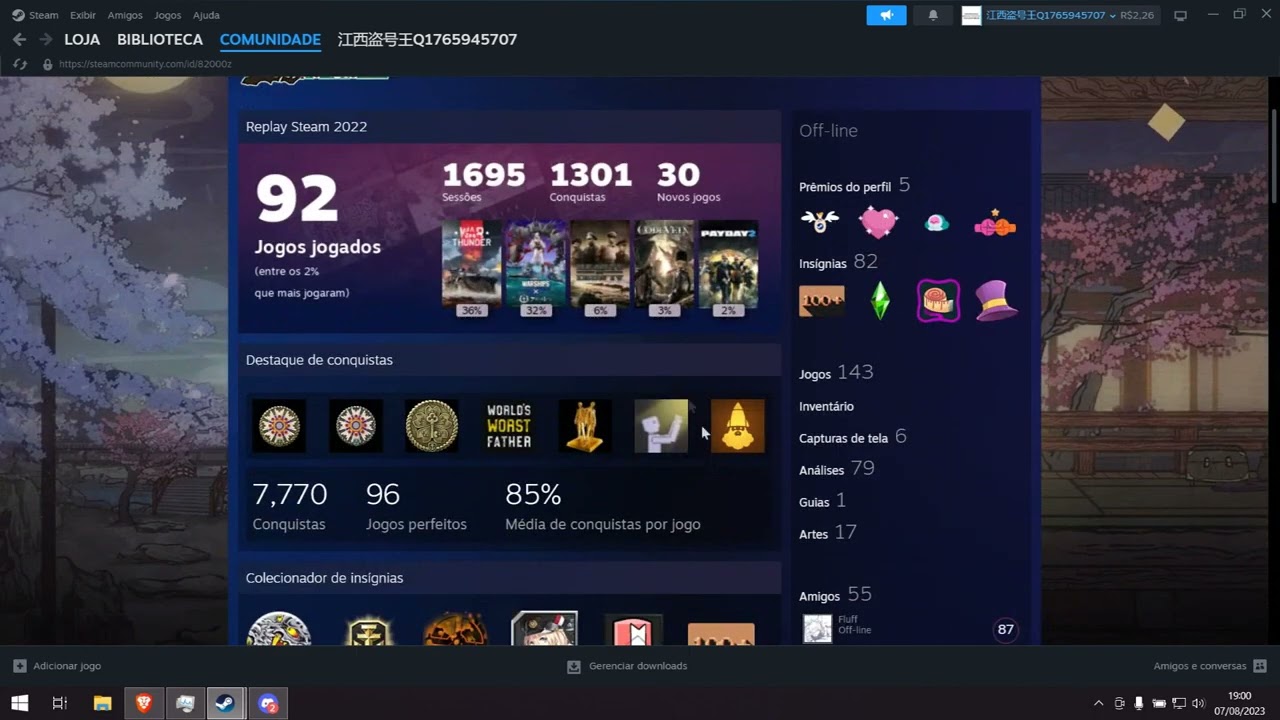Image resolution: width=1280 pixels, height=720 pixels.
Task: Open Gerenciar downloads
Action: (638, 666)
